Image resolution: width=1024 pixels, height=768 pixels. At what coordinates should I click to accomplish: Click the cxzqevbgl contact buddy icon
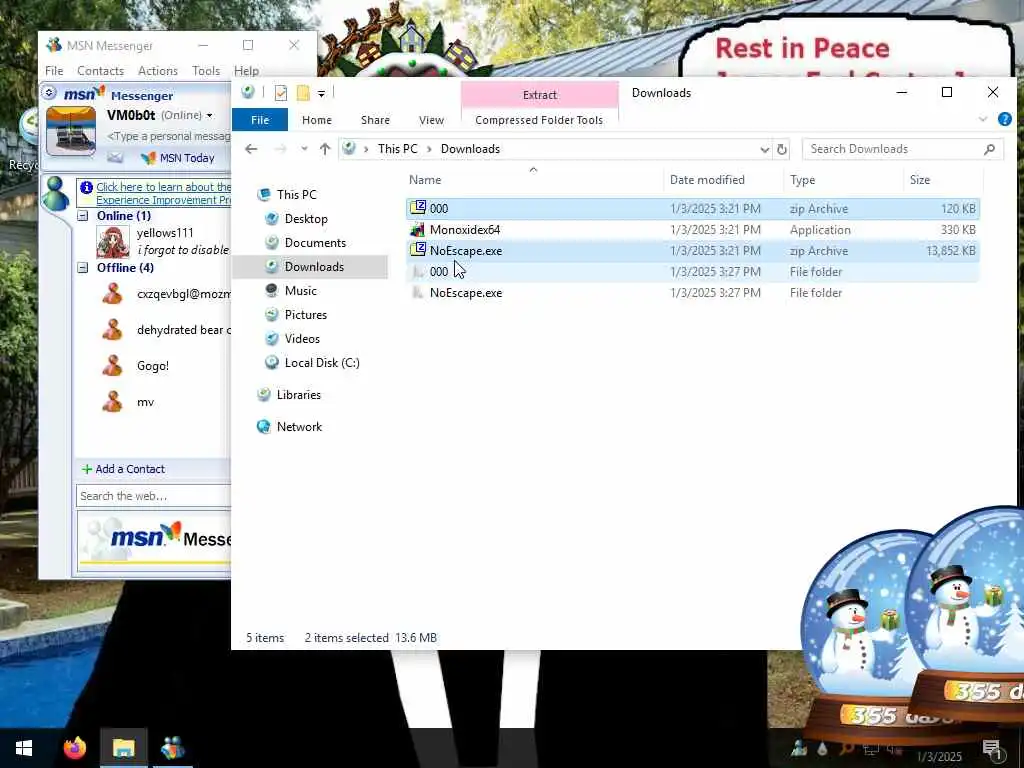click(112, 294)
